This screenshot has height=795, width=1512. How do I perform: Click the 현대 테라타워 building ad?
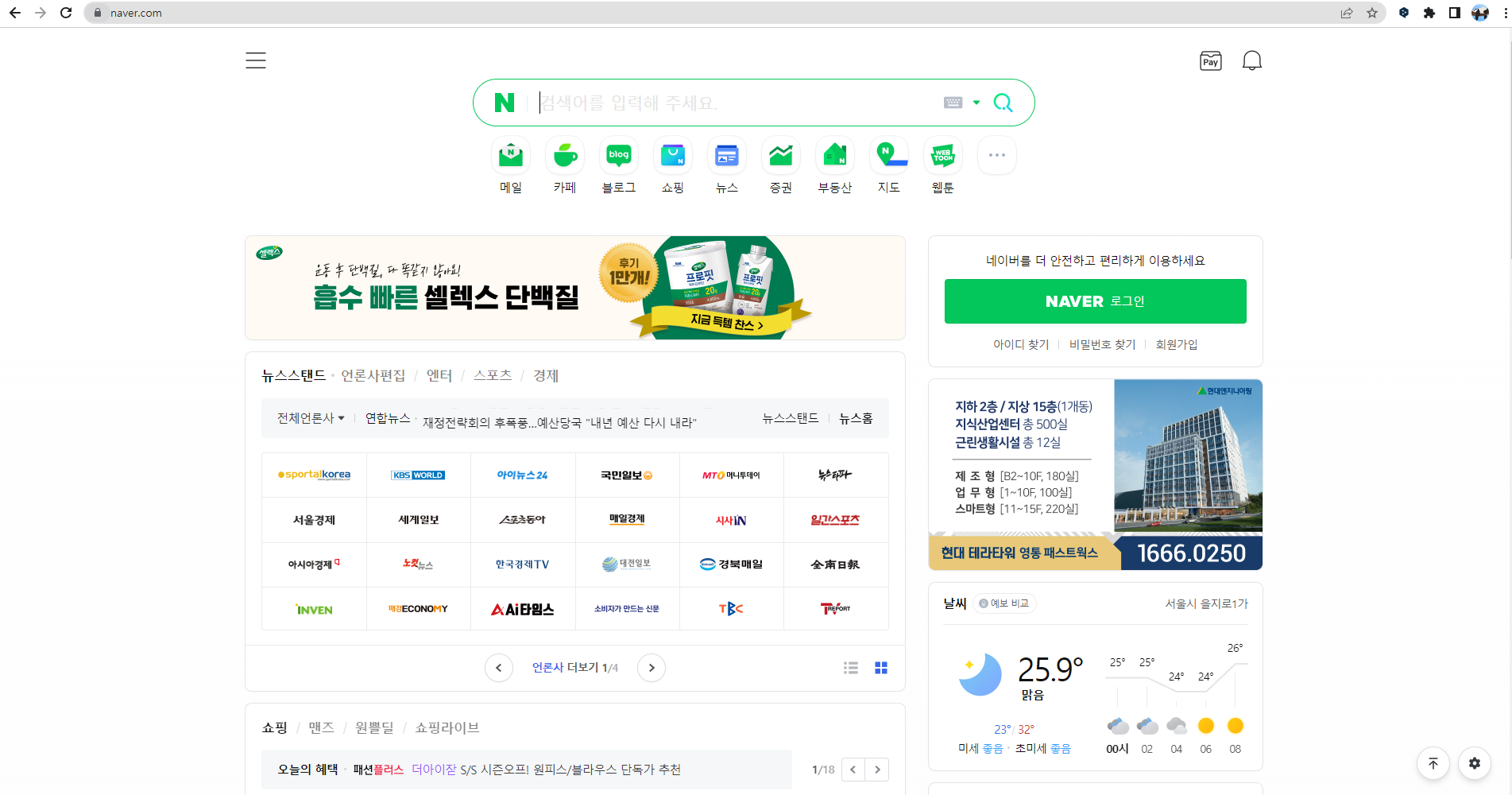[1096, 475]
